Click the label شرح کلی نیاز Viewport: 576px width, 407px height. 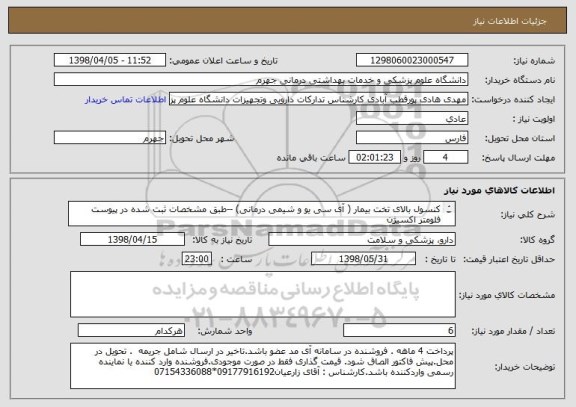coord(528,215)
